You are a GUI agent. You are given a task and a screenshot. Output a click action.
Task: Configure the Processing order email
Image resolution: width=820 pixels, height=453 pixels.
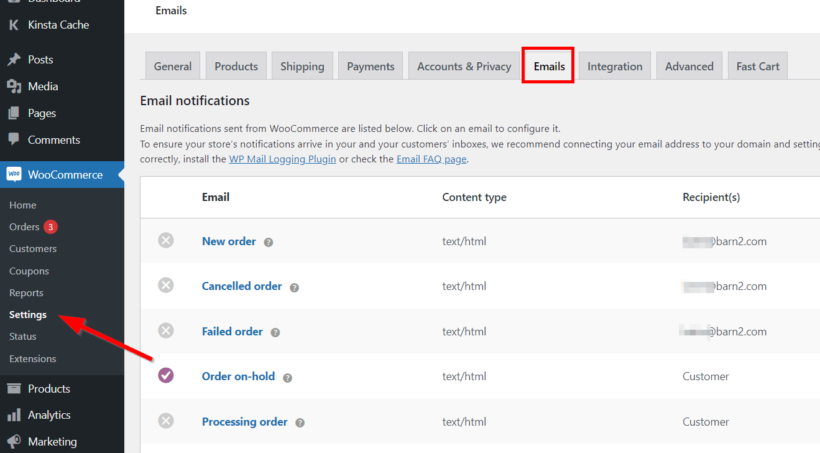click(x=245, y=422)
